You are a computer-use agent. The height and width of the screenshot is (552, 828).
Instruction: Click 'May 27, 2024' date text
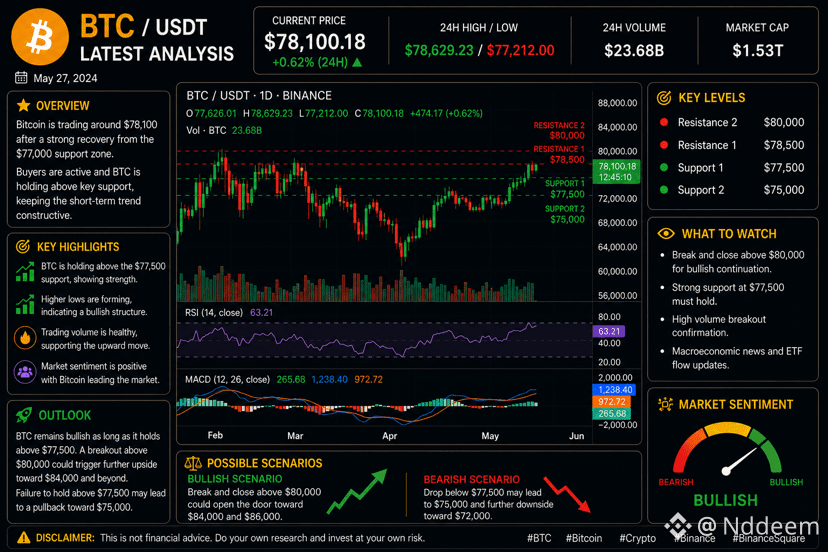point(65,78)
